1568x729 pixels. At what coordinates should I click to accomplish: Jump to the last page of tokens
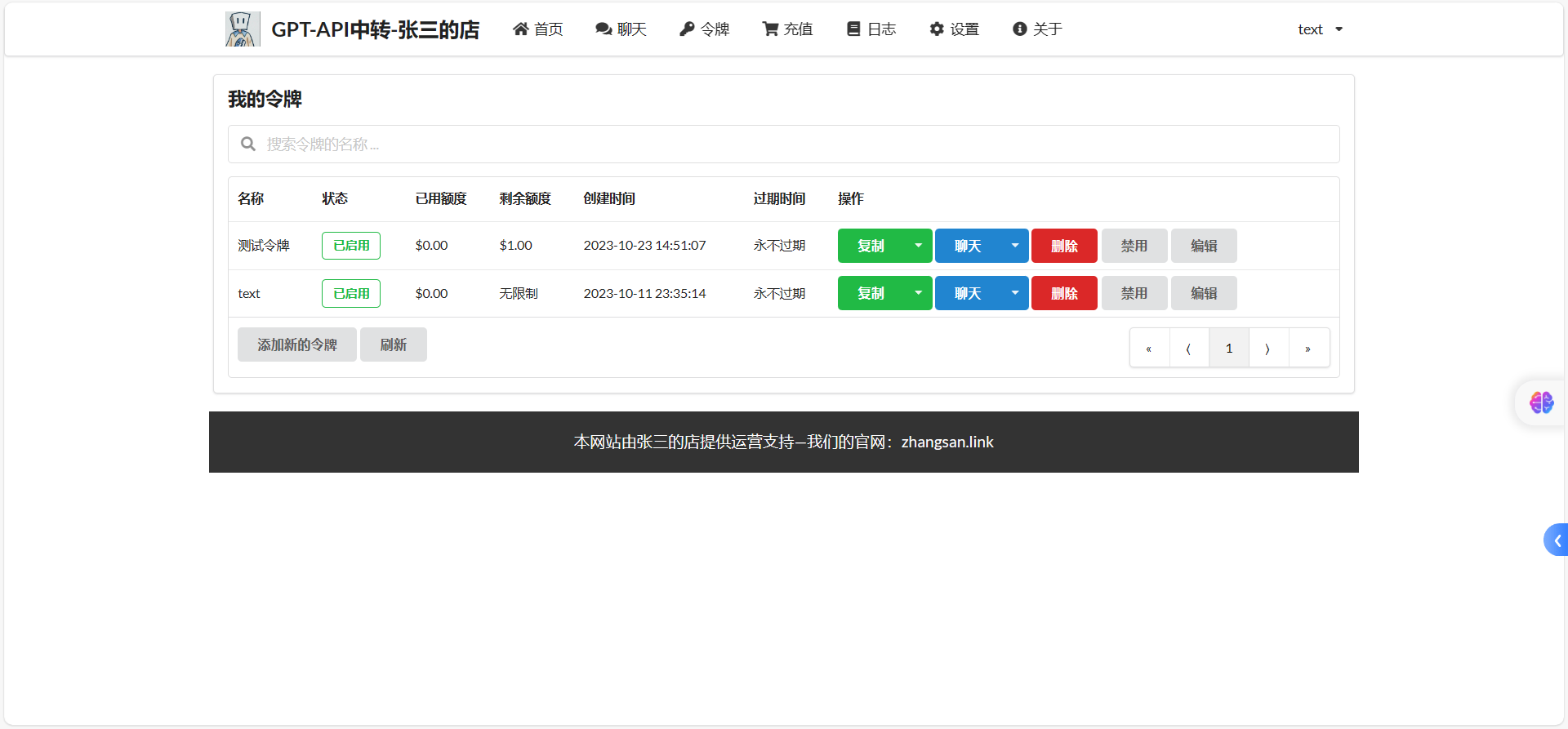tap(1308, 348)
